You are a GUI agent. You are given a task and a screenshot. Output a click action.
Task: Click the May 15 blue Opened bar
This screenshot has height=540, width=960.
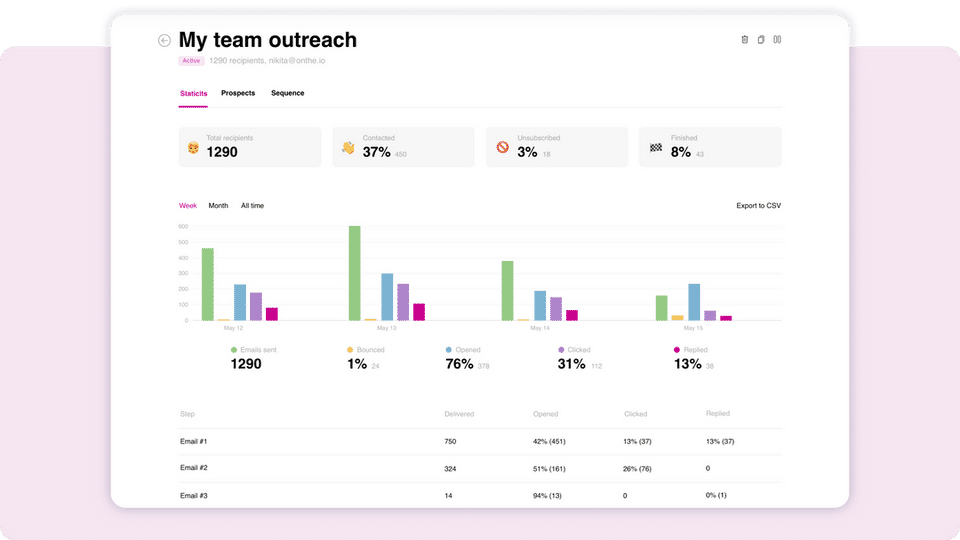click(x=694, y=302)
